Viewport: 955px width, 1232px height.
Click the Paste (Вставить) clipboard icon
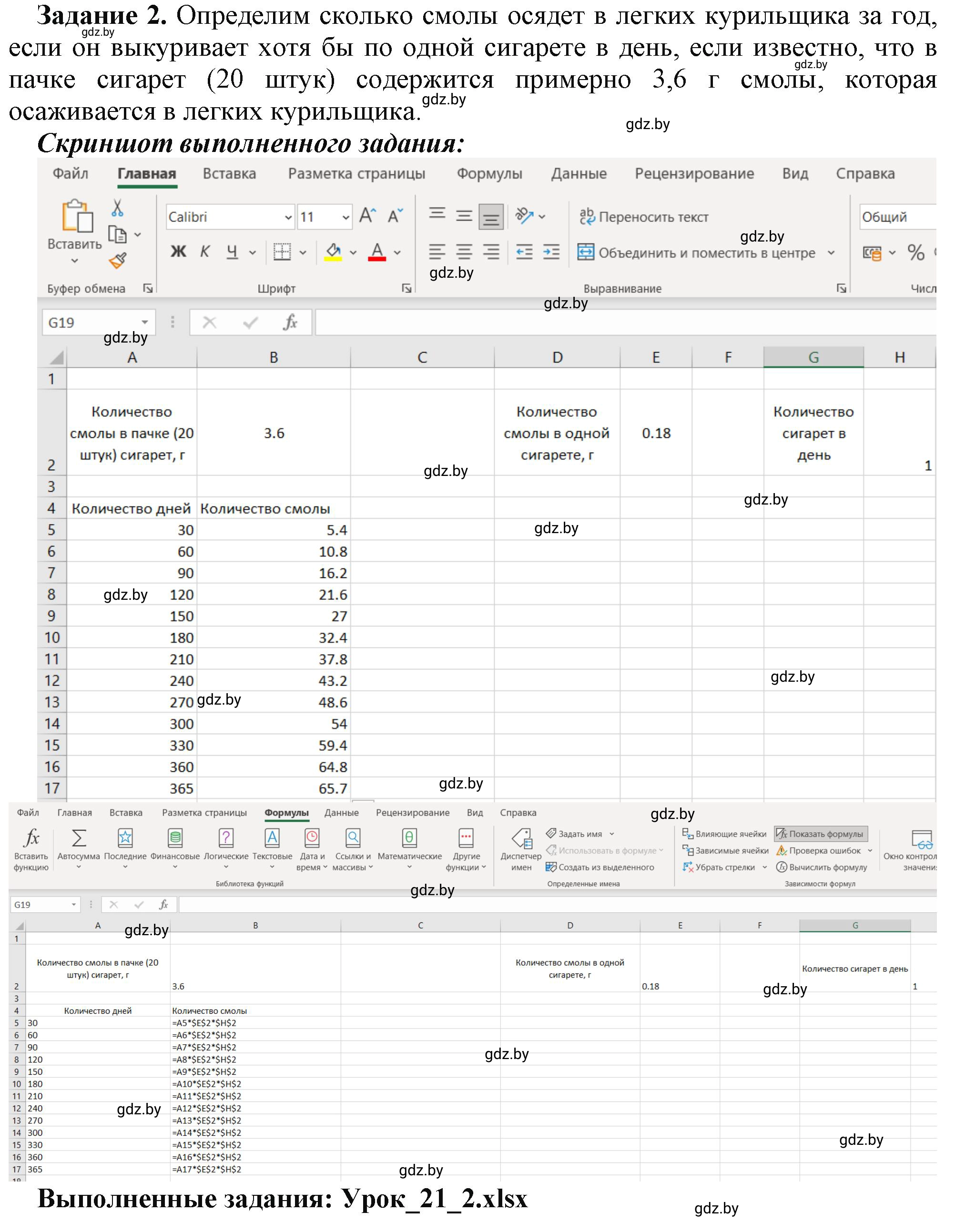point(77,216)
